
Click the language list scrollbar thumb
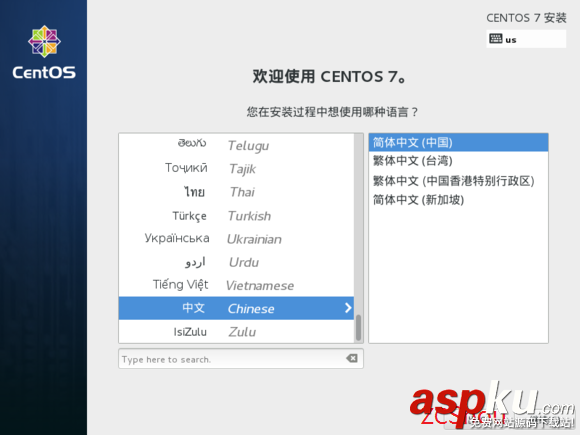point(358,327)
